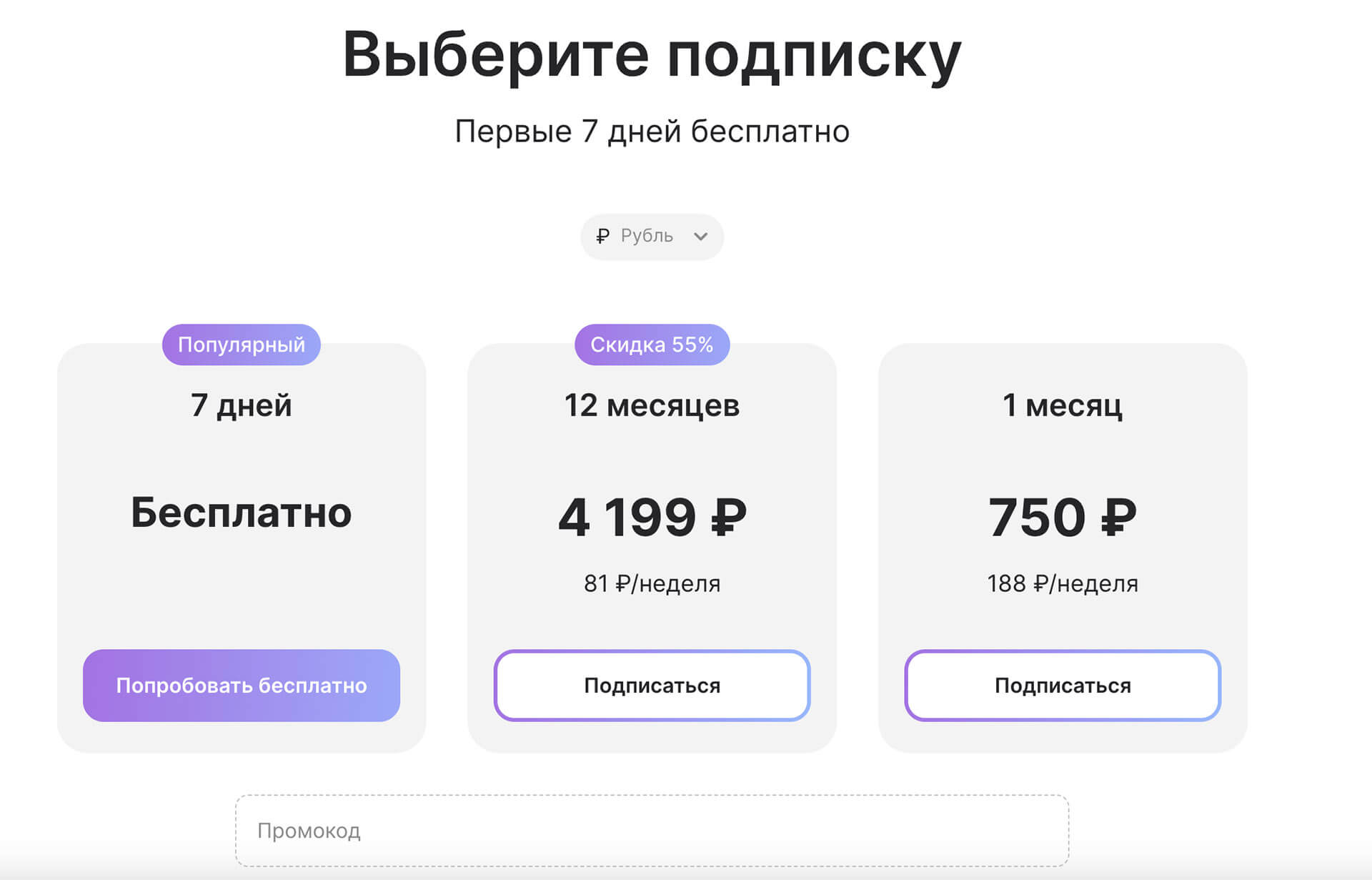Click the Промокод input field
1372x880 pixels.
pos(650,831)
